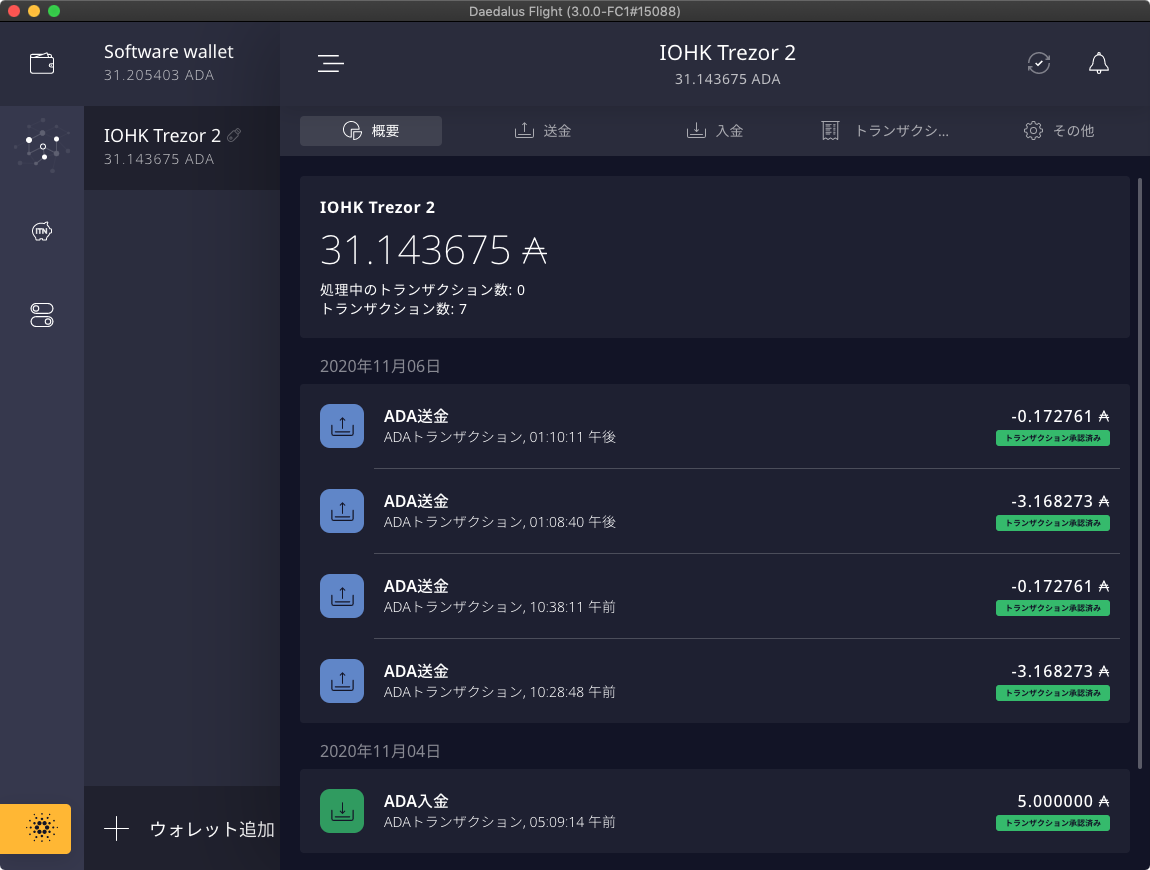Click the 31.205403 ADA Software wallet balance
1150x870 pixels.
pyautogui.click(x=159, y=75)
